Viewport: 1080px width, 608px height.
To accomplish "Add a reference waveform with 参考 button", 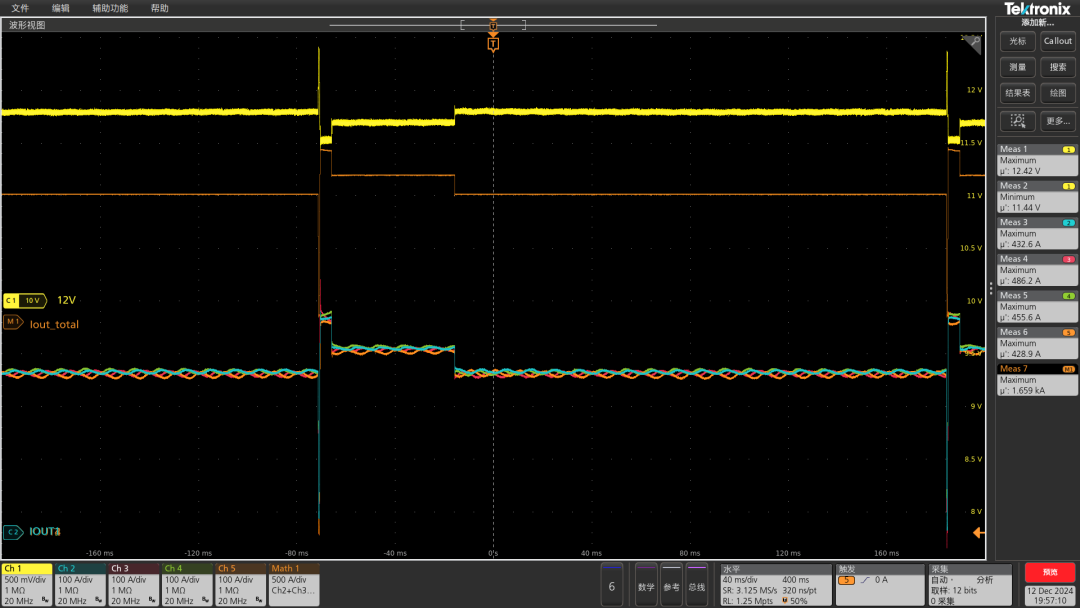I will point(672,585).
